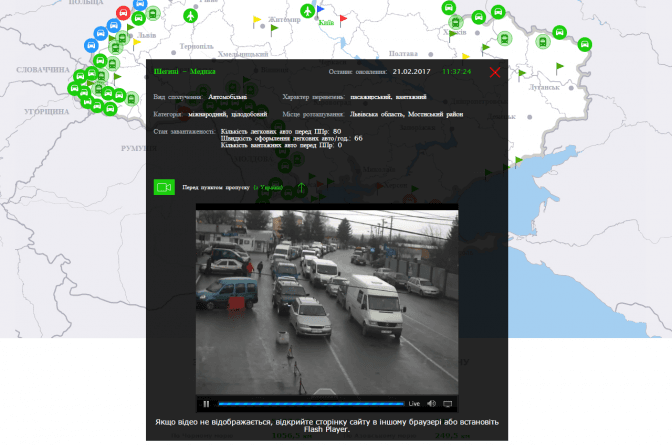The width and height of the screenshot is (672, 445).
Task: Click the green video camera icon
Action: pyautogui.click(x=164, y=187)
